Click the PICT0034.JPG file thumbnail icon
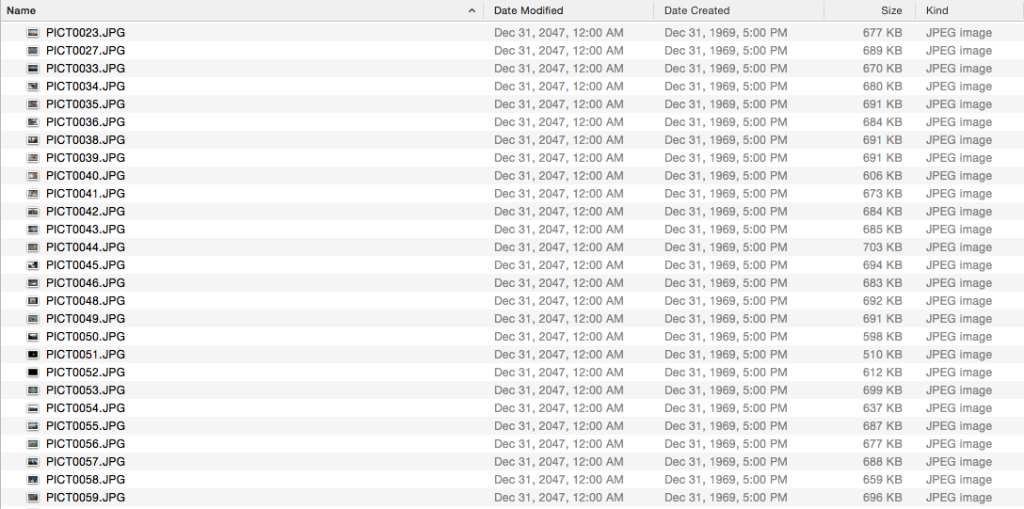 pyautogui.click(x=33, y=86)
